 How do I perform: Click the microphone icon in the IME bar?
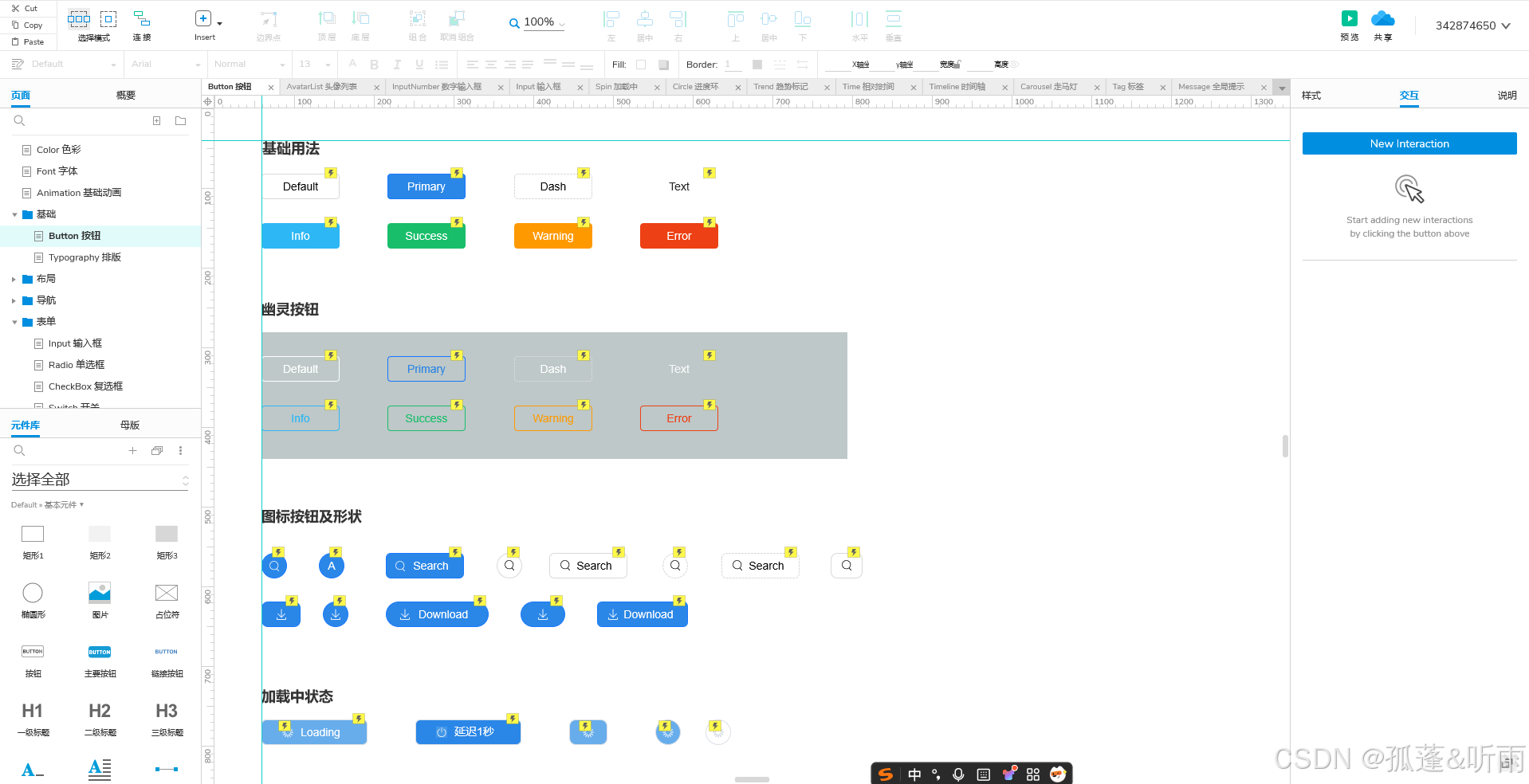[x=959, y=774]
